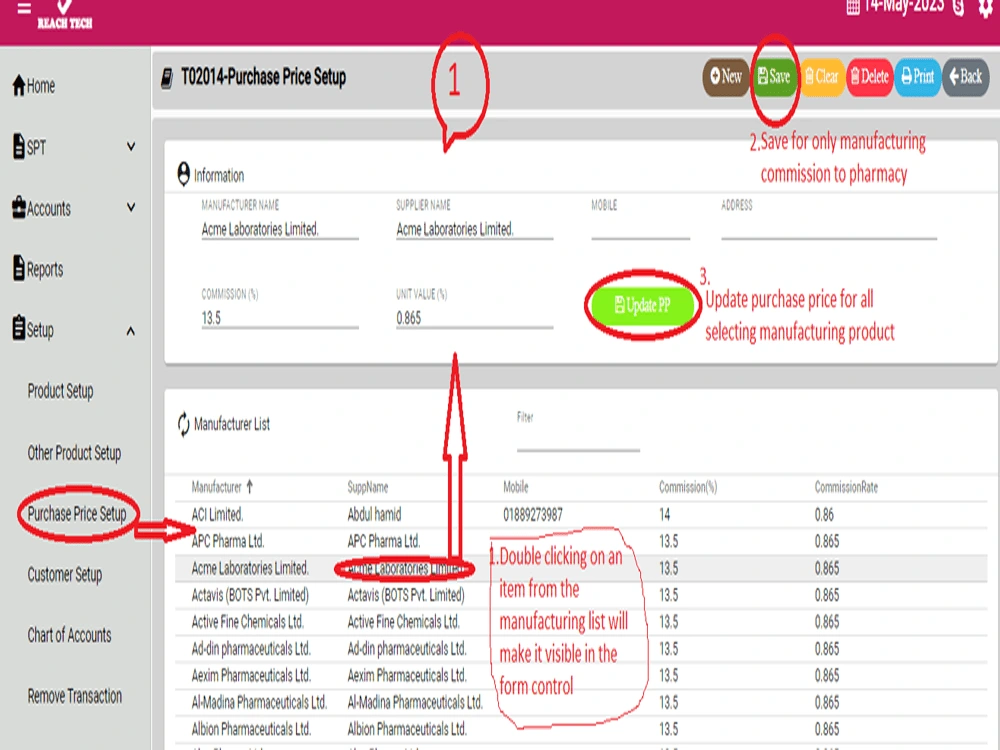
Task: Expand the SPT menu chevron
Action: 131,147
